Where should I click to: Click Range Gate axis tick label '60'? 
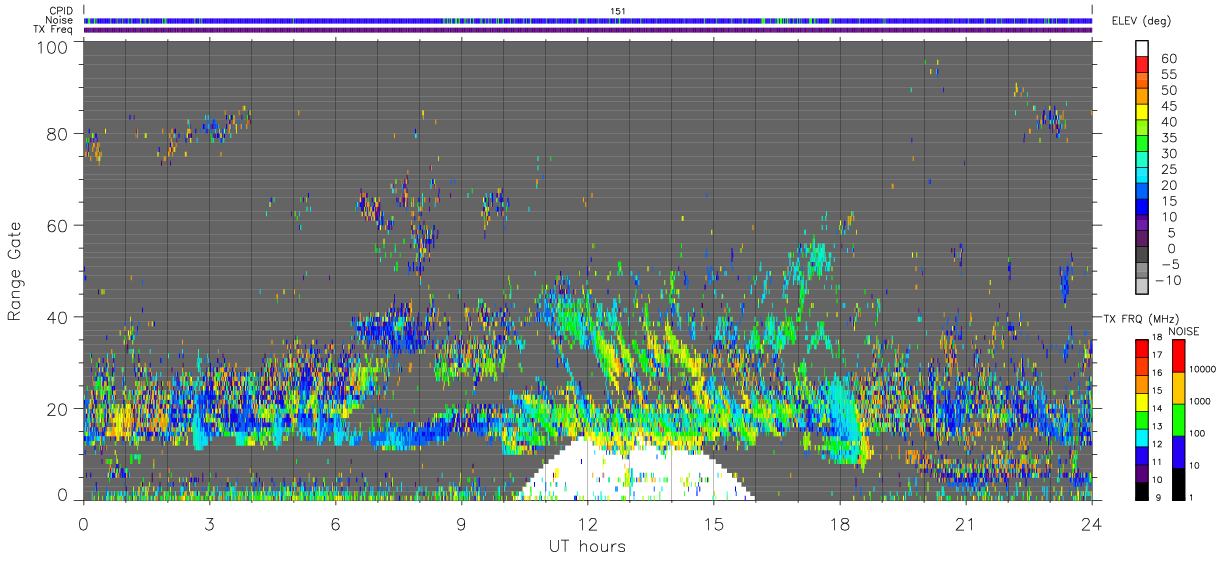(x=56, y=226)
